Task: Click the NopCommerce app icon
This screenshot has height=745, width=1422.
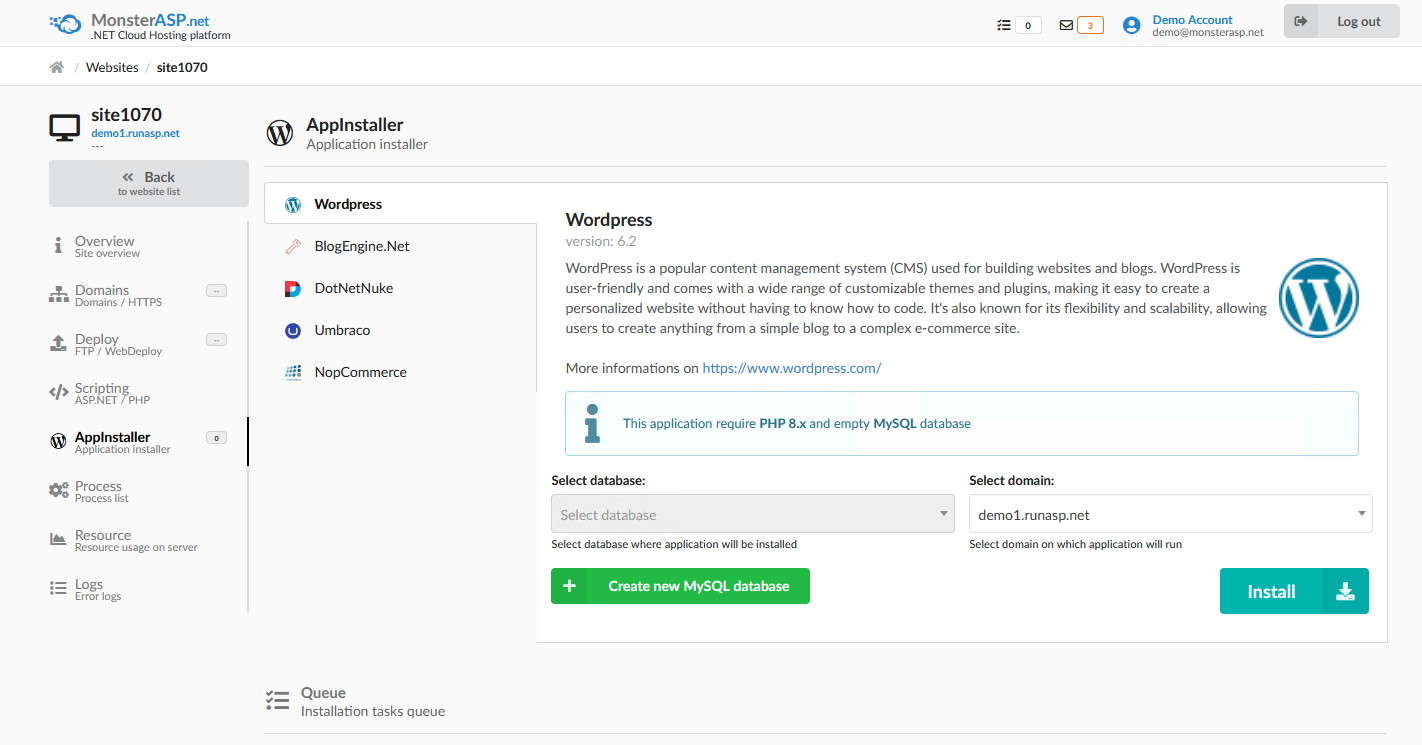Action: click(x=293, y=373)
